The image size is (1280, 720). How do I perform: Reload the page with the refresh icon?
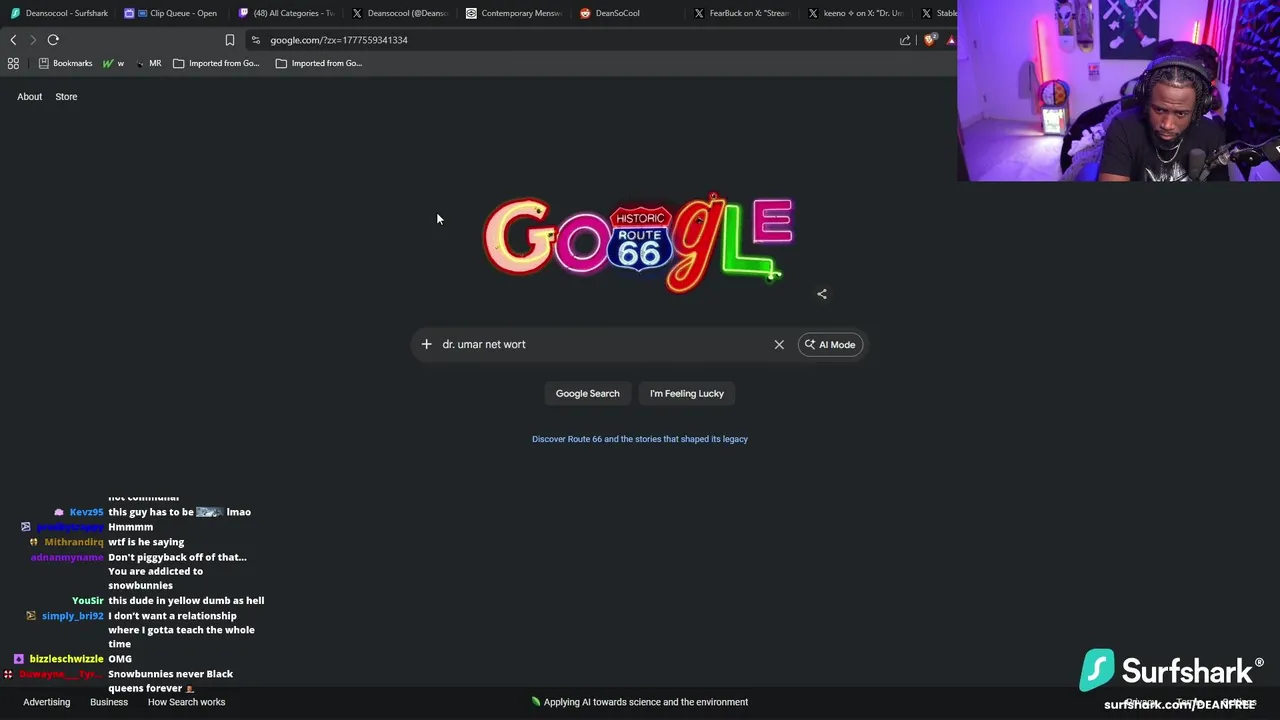(x=53, y=40)
